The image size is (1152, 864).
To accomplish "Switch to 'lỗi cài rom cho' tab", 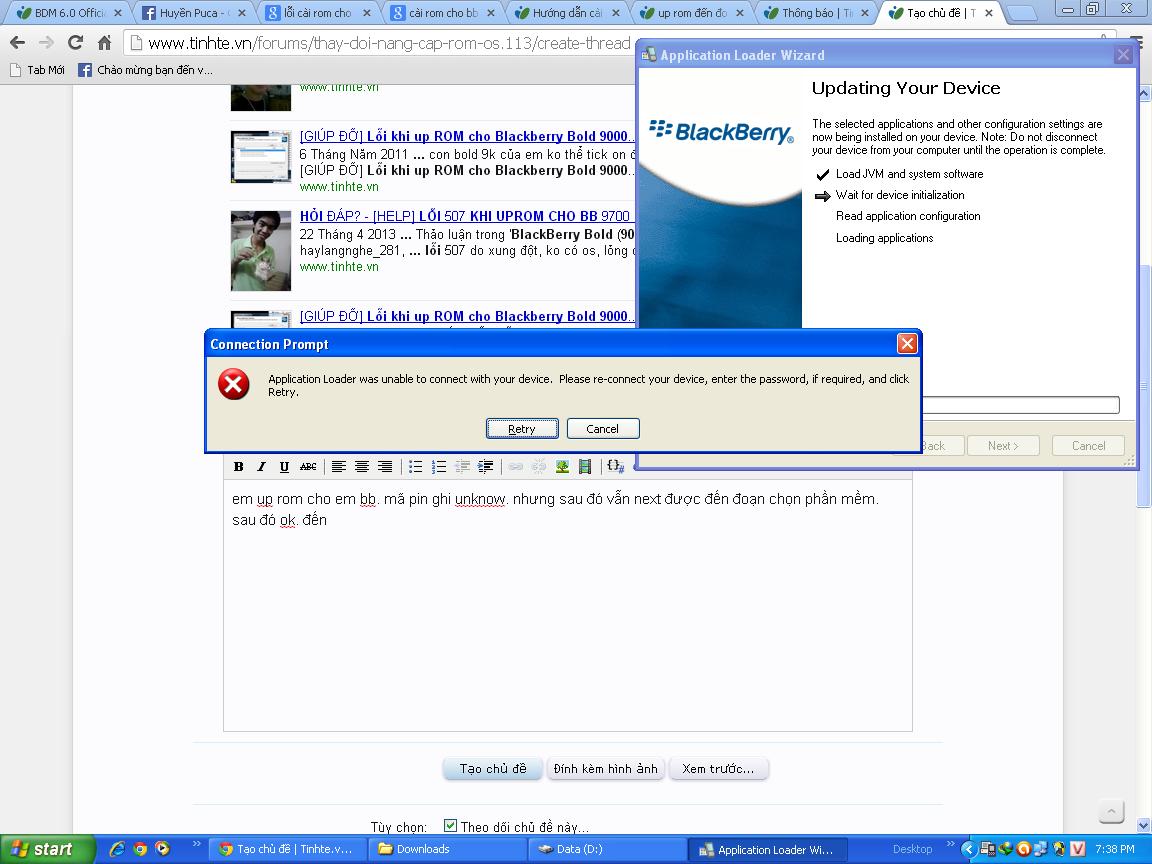I will pyautogui.click(x=317, y=12).
